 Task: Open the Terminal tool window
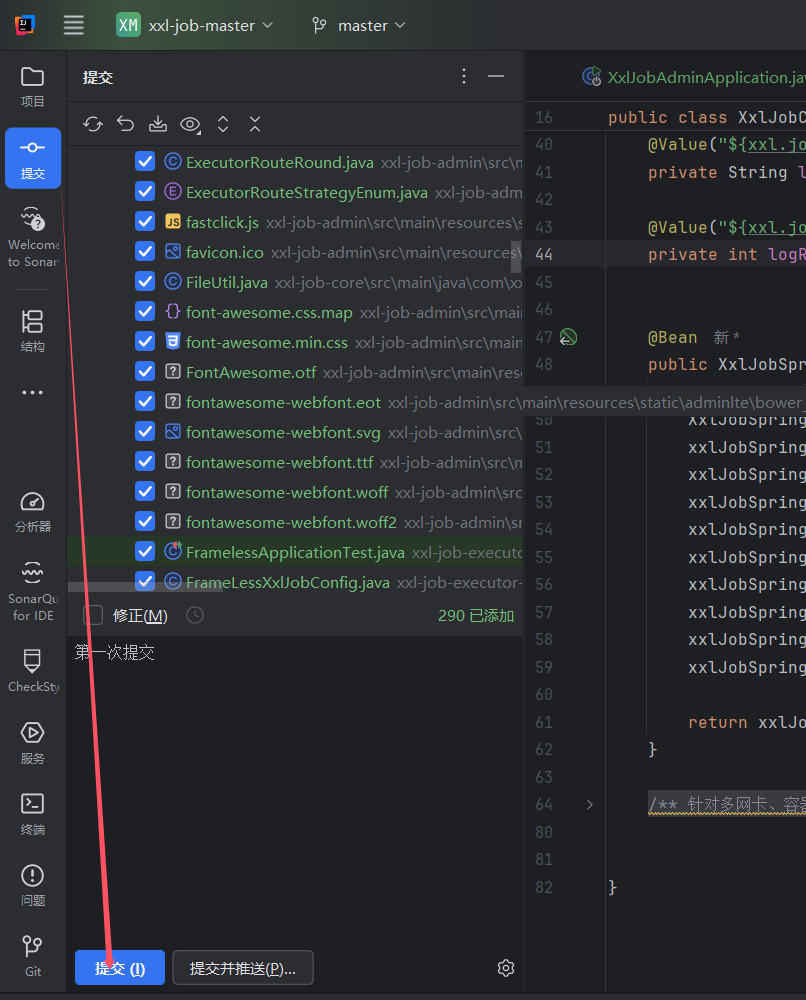[x=33, y=813]
